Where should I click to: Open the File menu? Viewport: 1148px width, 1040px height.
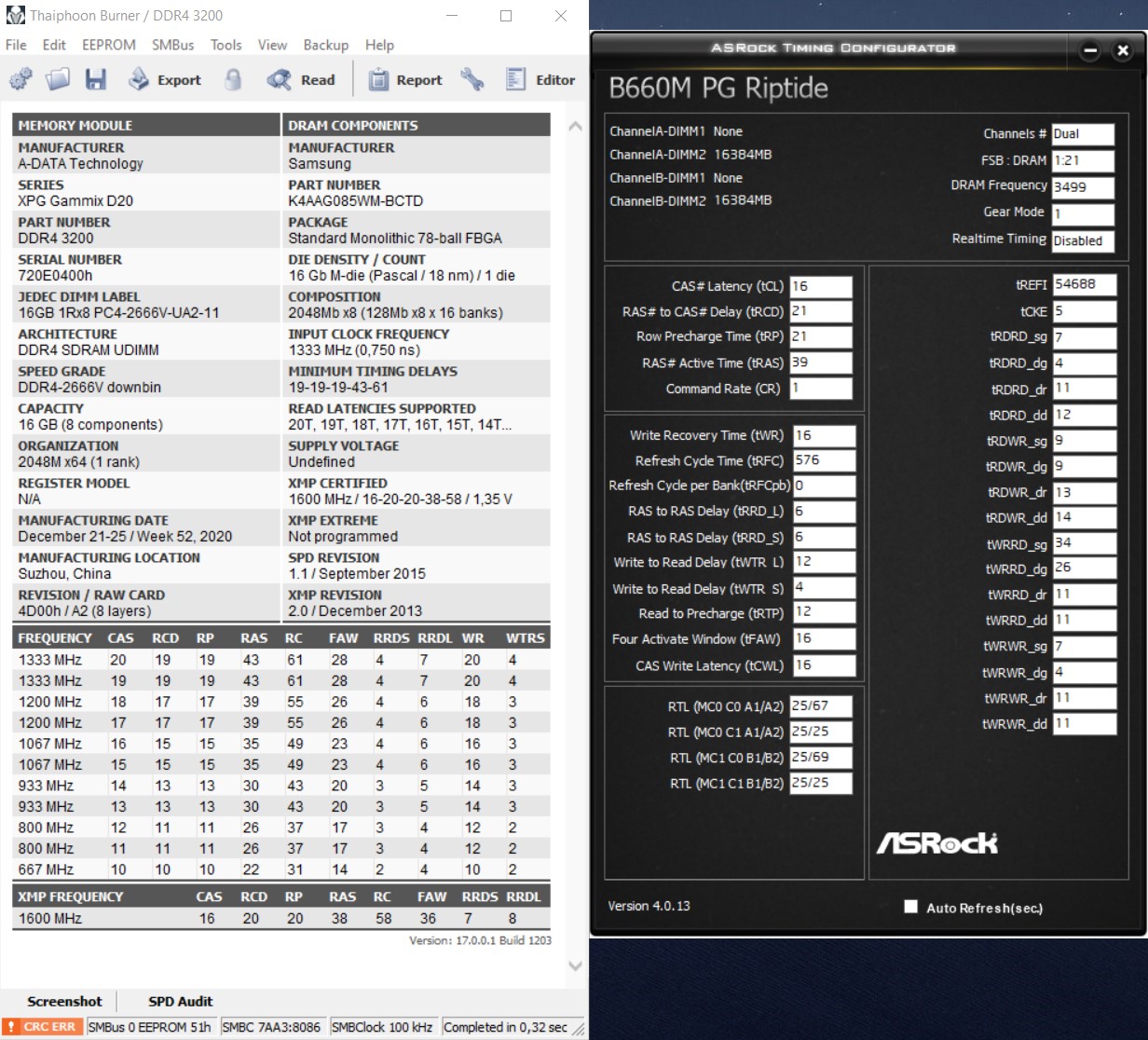point(16,45)
